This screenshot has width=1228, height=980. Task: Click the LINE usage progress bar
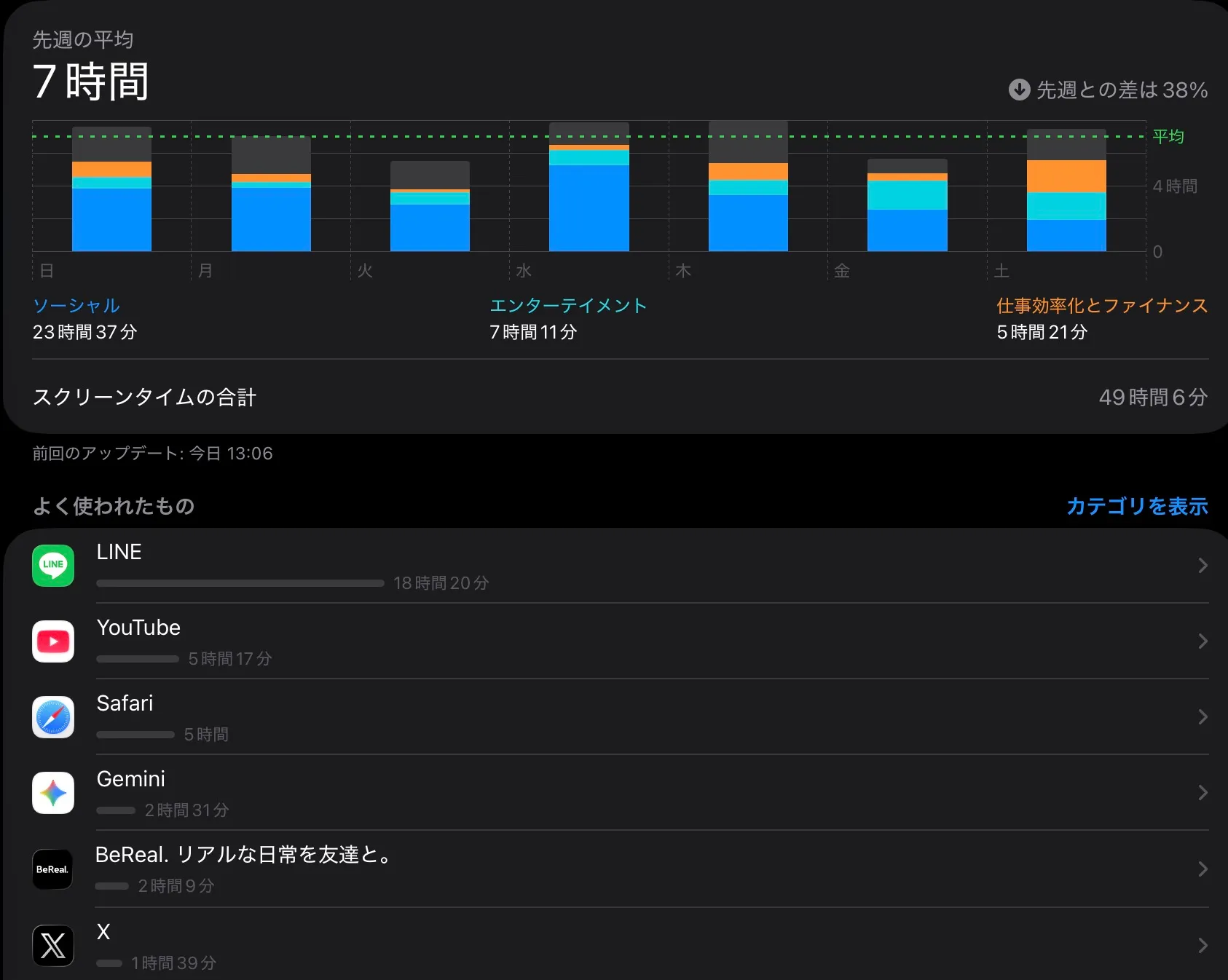(x=240, y=583)
